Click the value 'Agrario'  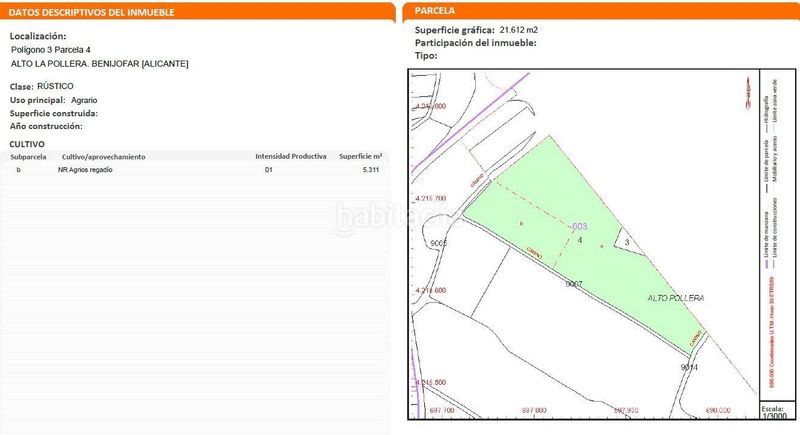[x=84, y=100]
